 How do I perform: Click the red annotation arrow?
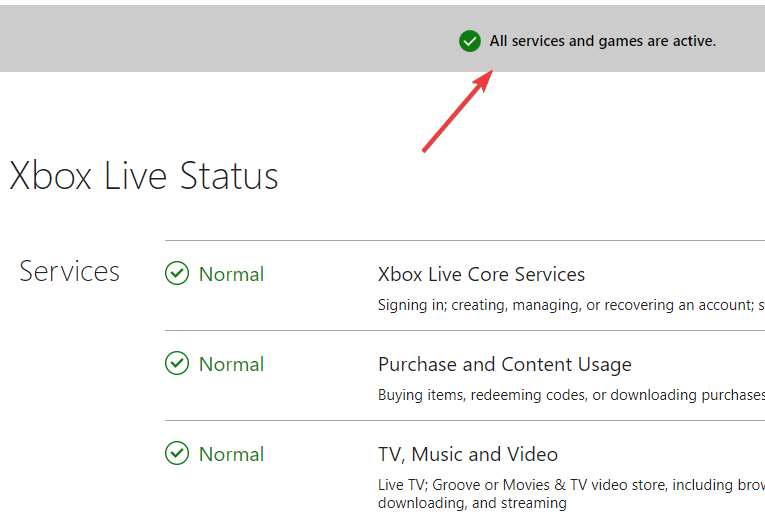(x=458, y=111)
